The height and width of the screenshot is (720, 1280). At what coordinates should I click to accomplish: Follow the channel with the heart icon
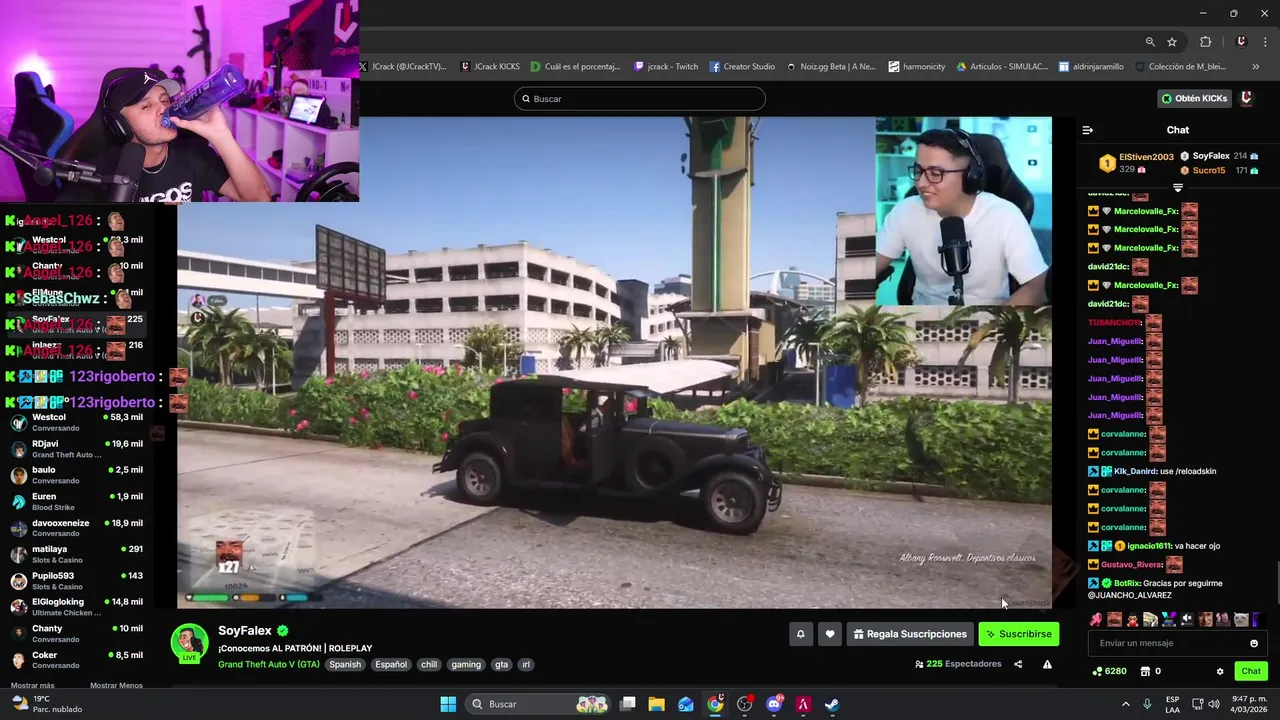[x=829, y=634]
